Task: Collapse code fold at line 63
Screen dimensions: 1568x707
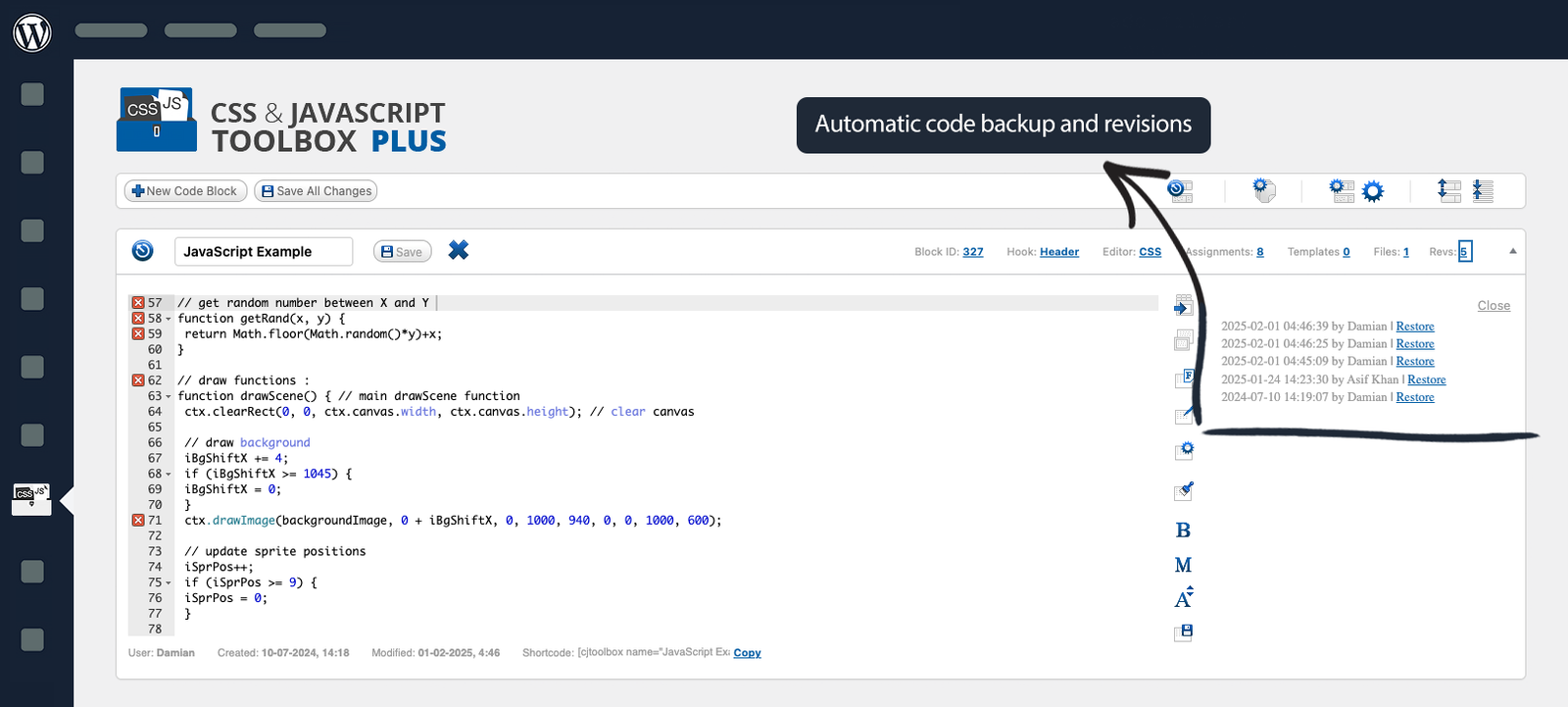Action: pyautogui.click(x=168, y=396)
